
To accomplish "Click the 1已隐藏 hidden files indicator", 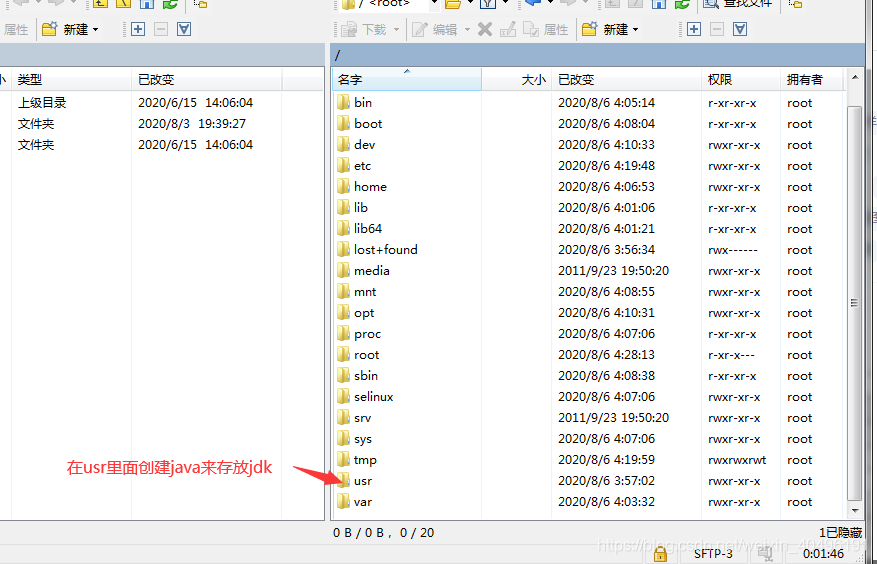I will coord(841,533).
